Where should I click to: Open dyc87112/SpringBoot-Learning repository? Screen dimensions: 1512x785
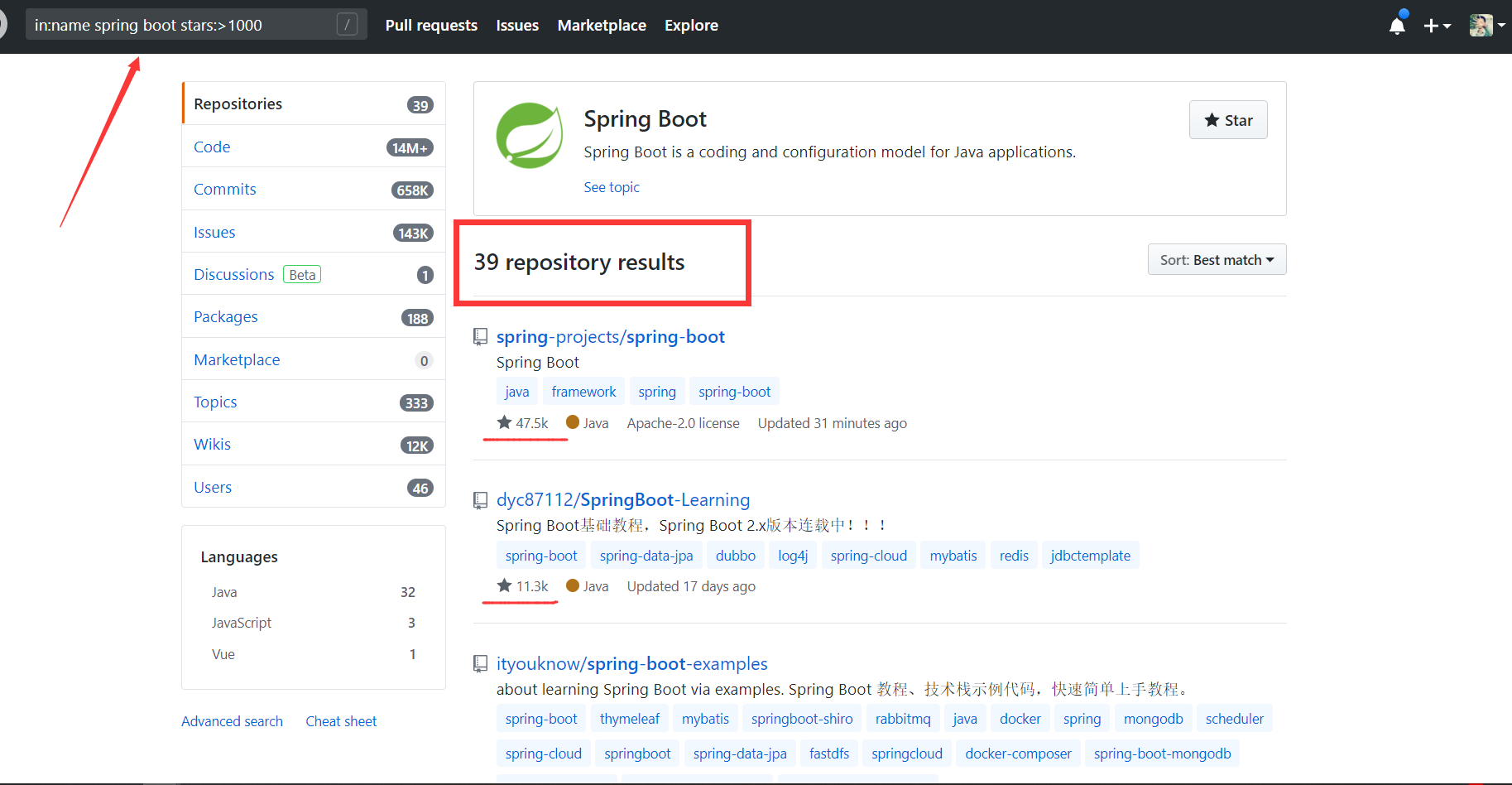[623, 500]
